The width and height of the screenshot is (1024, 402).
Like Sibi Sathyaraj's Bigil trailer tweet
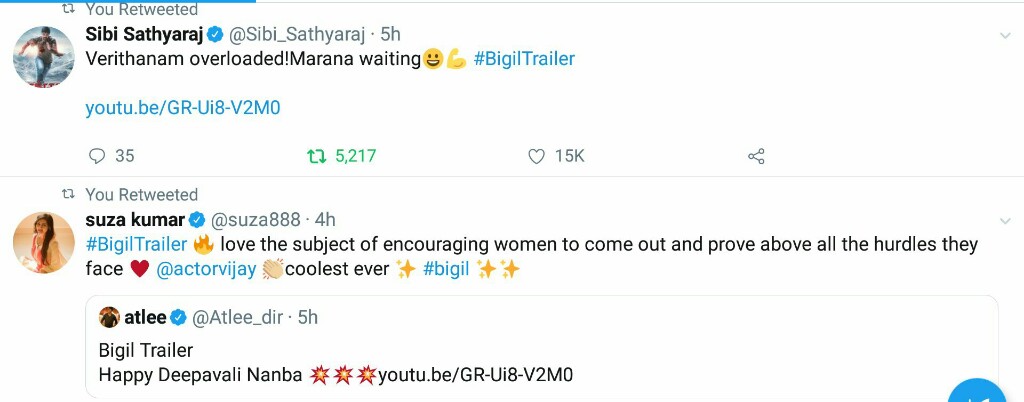537,156
